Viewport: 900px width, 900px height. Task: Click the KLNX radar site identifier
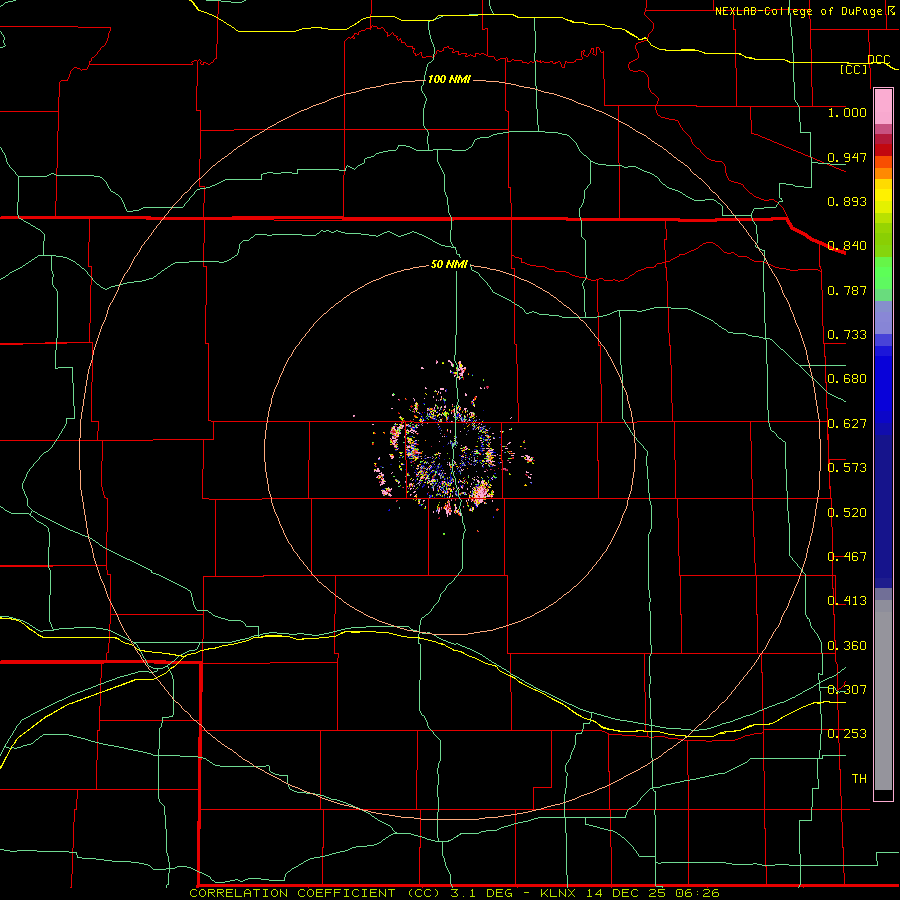click(x=558, y=893)
